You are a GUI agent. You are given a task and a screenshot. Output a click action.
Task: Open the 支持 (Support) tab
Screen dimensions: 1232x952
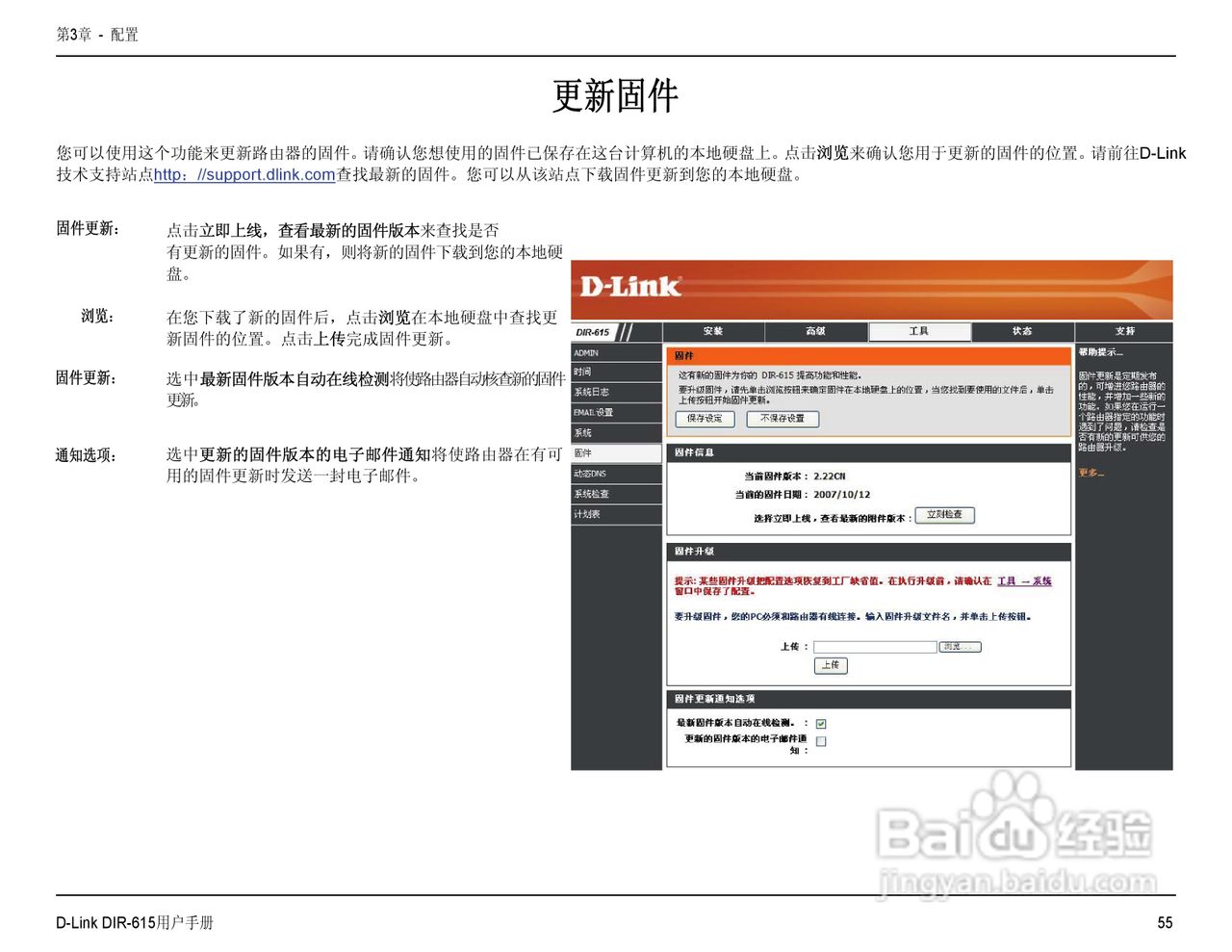point(1125,331)
